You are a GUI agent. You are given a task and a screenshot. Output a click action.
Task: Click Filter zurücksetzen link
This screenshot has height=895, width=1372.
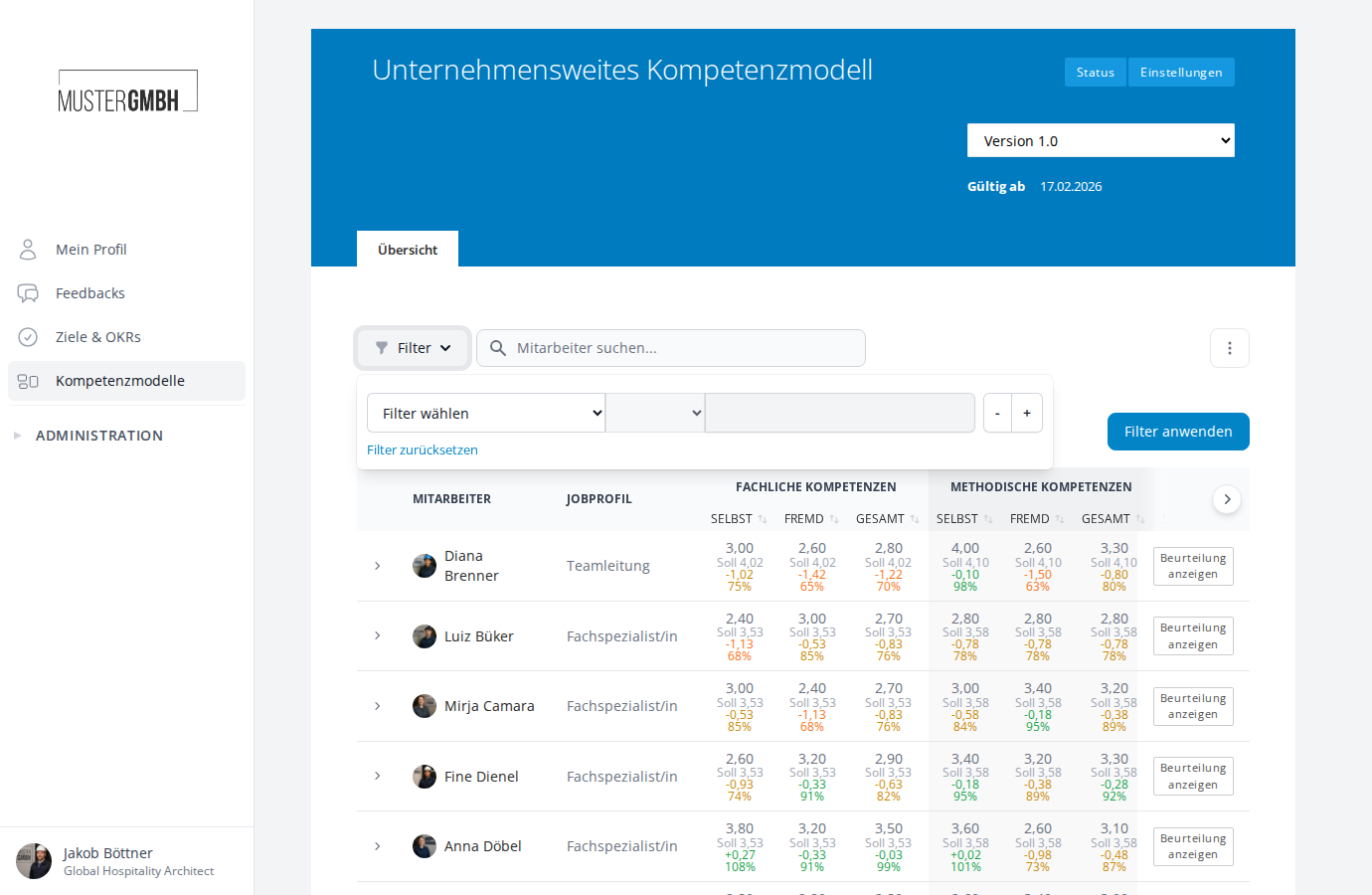(x=423, y=450)
